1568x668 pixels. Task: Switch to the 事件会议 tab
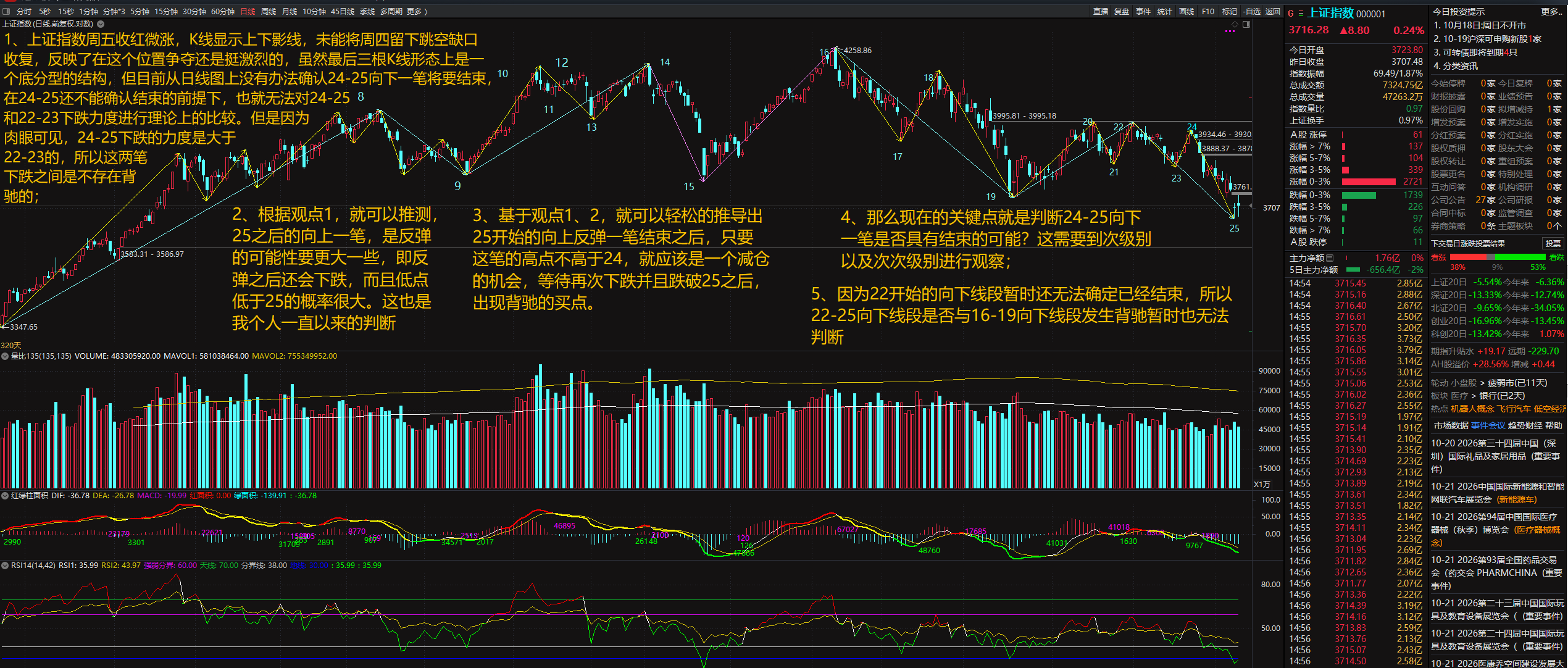tap(1488, 425)
